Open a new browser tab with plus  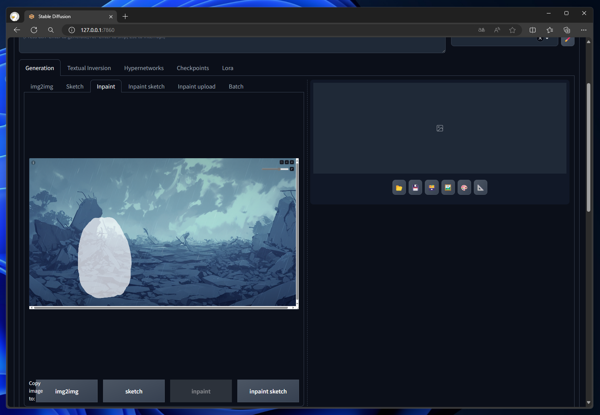click(125, 16)
